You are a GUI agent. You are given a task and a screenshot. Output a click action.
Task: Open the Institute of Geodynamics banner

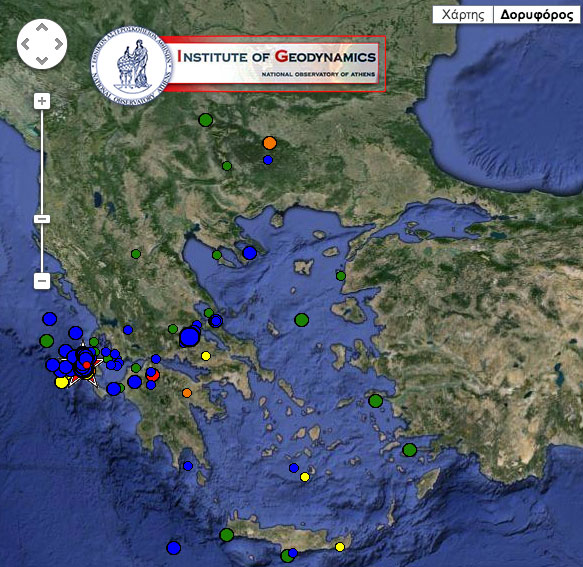pyautogui.click(x=274, y=64)
